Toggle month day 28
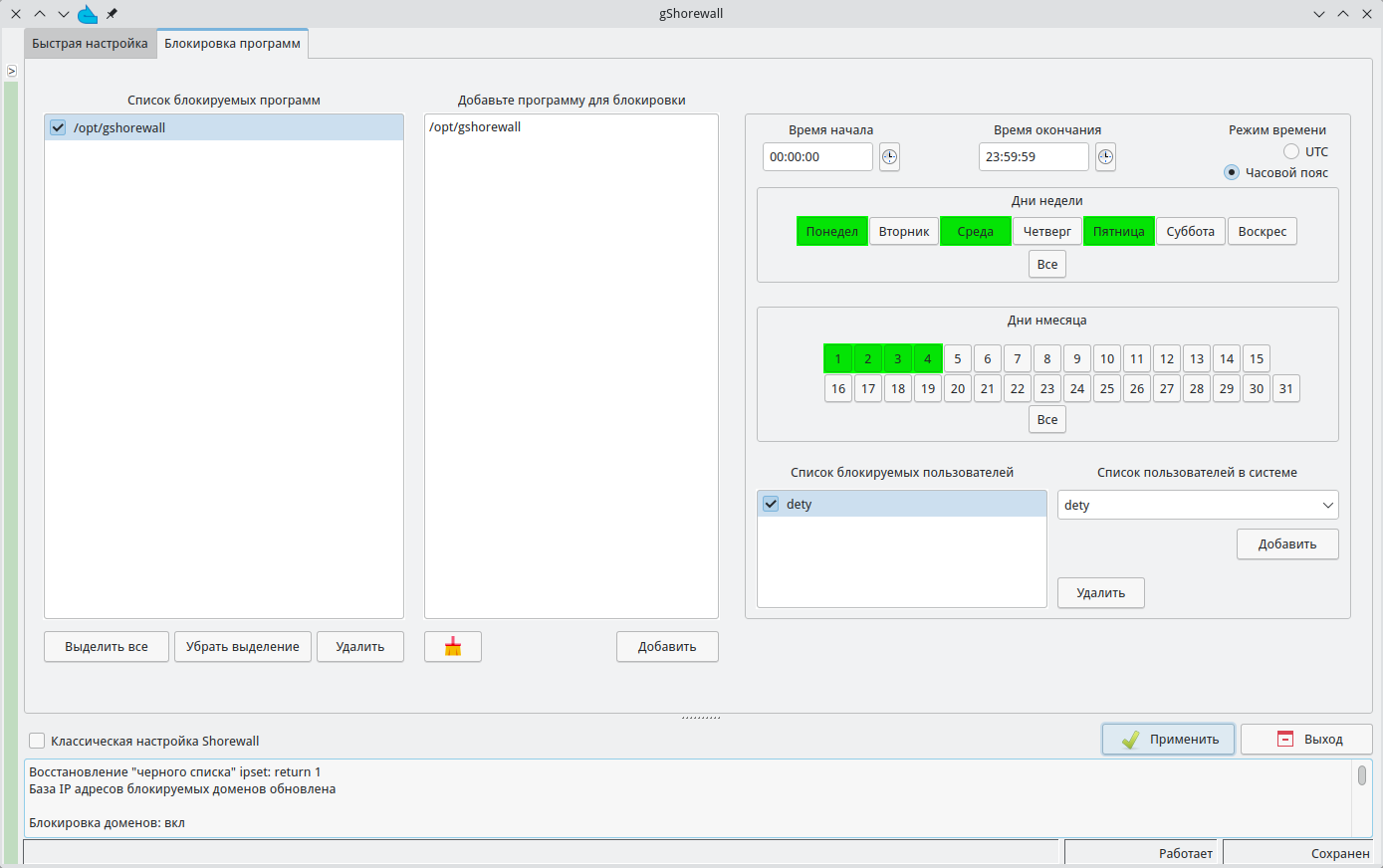1383x868 pixels. [x=1197, y=389]
